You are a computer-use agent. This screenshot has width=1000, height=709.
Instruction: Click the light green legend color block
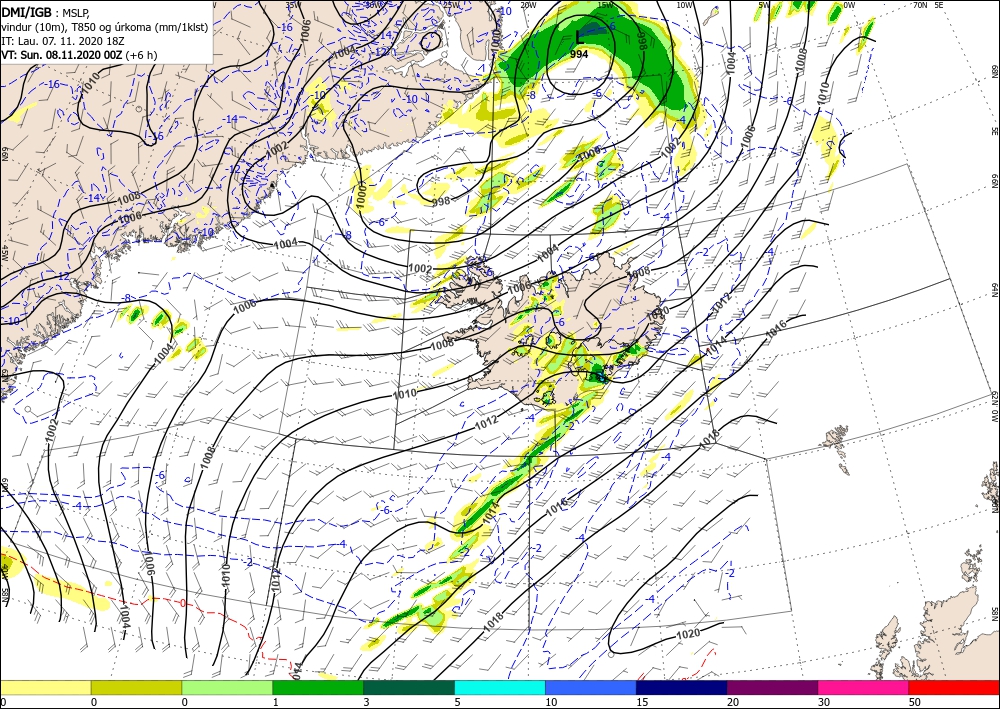[x=227, y=687]
